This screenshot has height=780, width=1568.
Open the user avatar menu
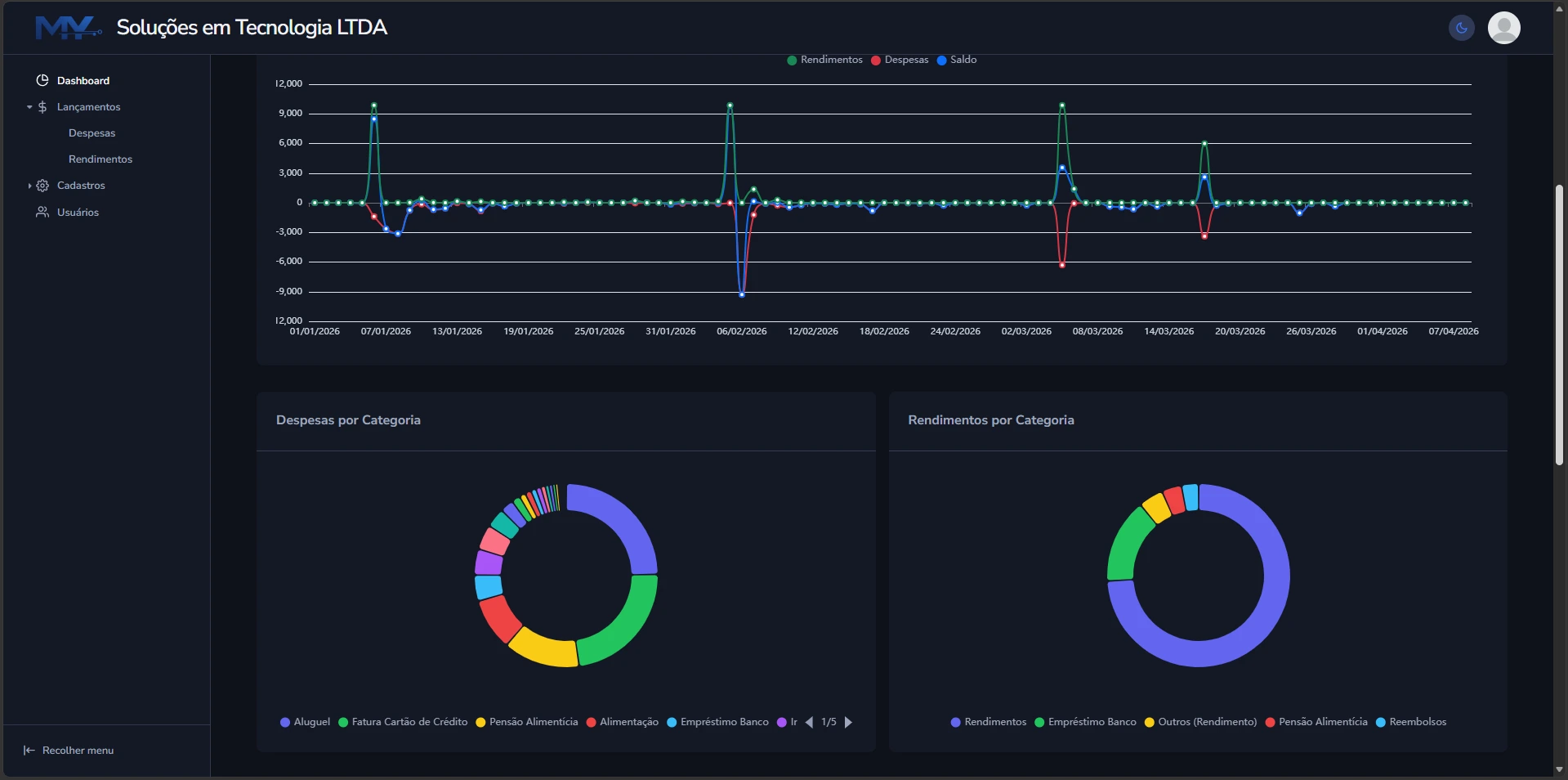1503,28
